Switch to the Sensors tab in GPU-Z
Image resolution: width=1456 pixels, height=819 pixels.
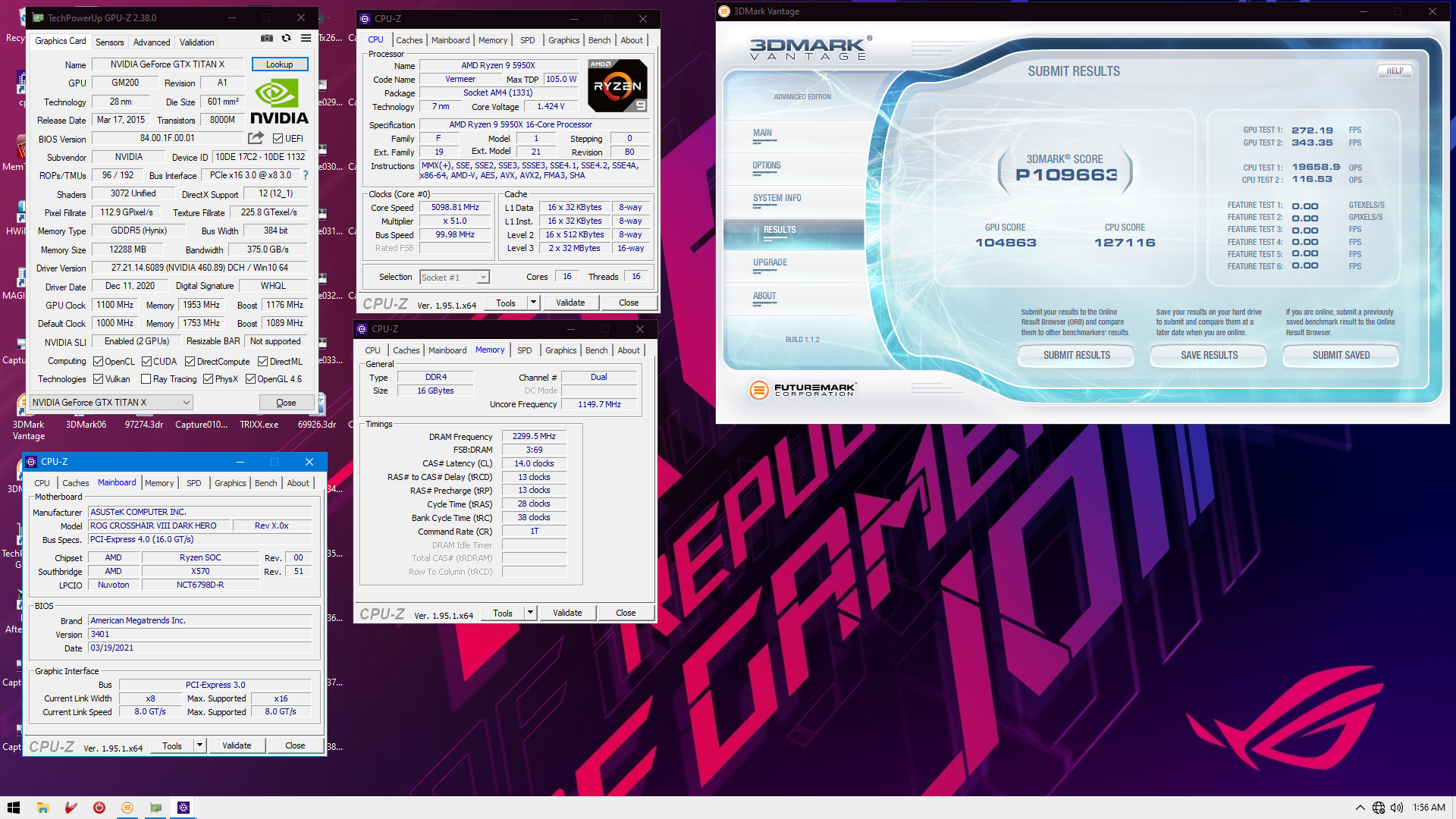click(x=109, y=42)
